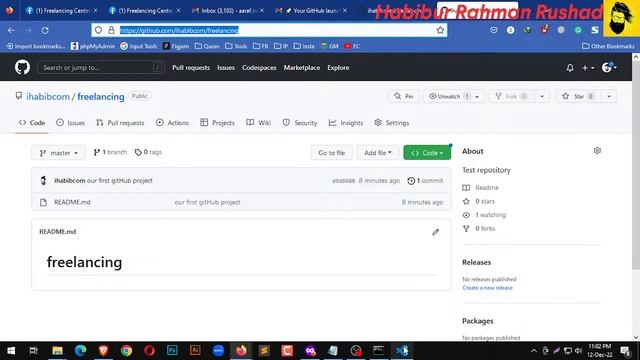Open Illustrator from the taskbar
Viewport: 640px width, 360px height.
[195, 351]
